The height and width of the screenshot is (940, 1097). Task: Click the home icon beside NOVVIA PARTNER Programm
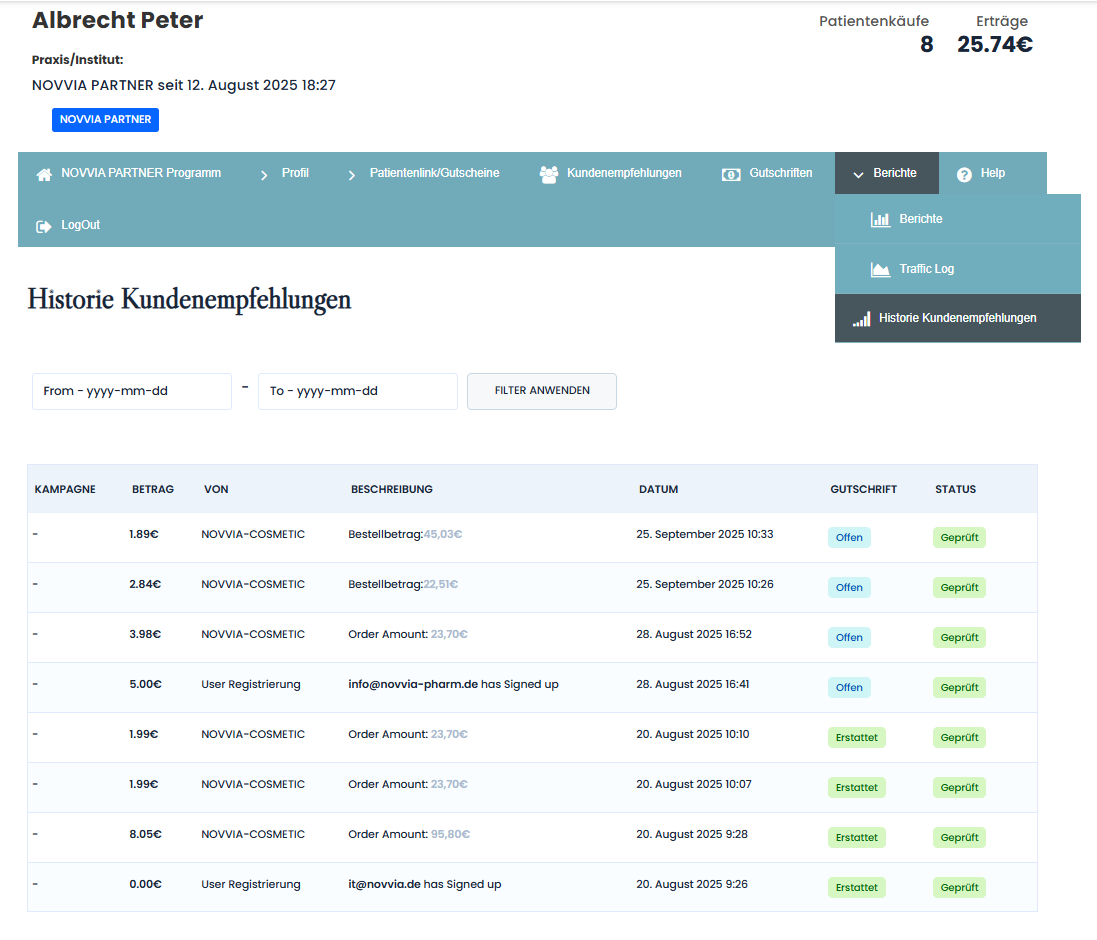(44, 174)
